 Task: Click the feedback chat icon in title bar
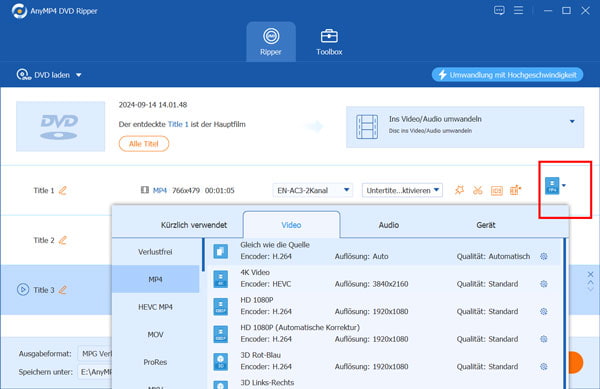(499, 10)
